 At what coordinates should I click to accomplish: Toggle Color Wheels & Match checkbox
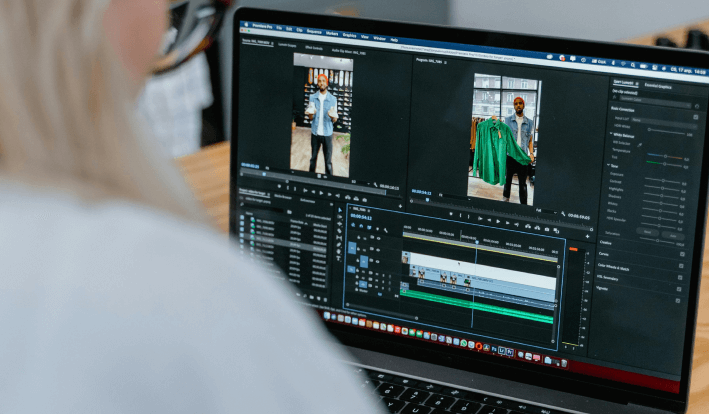(680, 278)
